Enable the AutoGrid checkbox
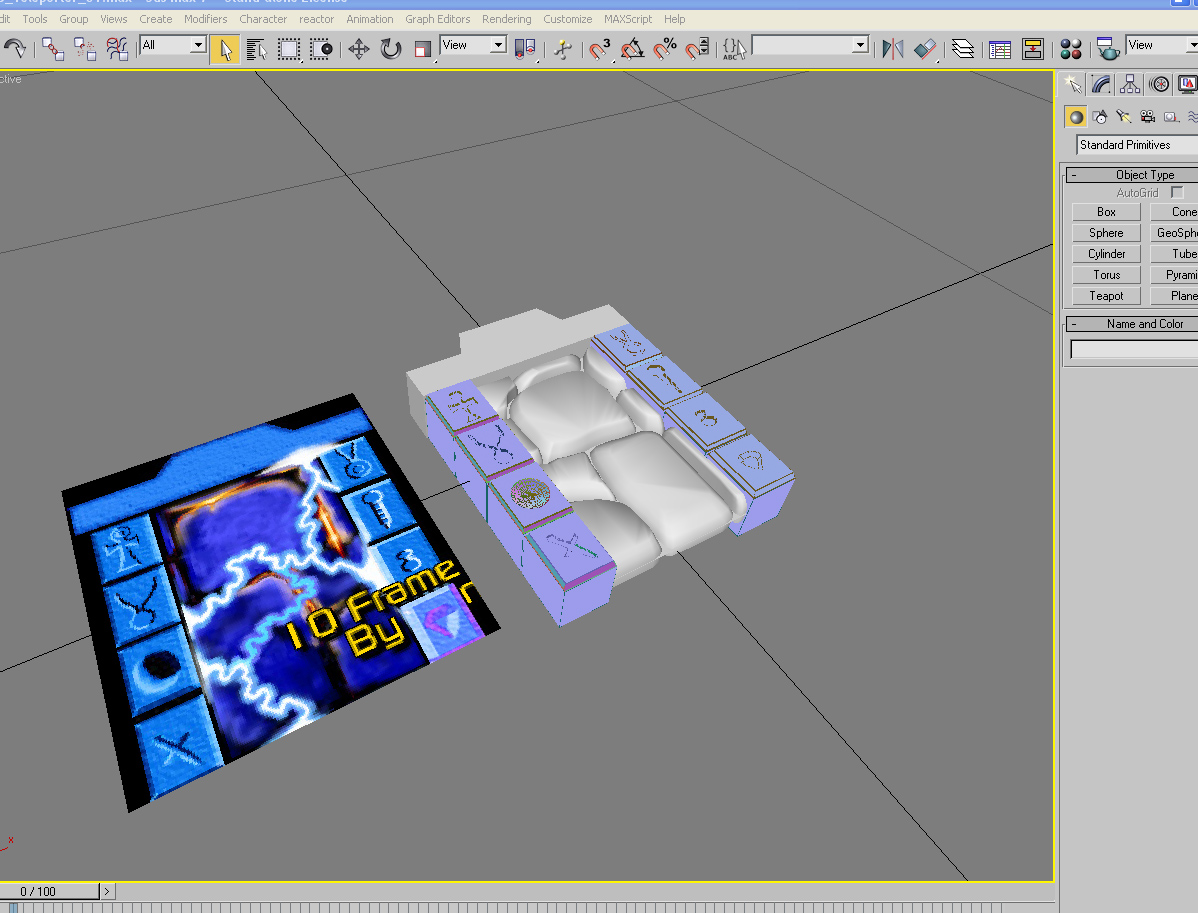1198x913 pixels. click(1177, 193)
